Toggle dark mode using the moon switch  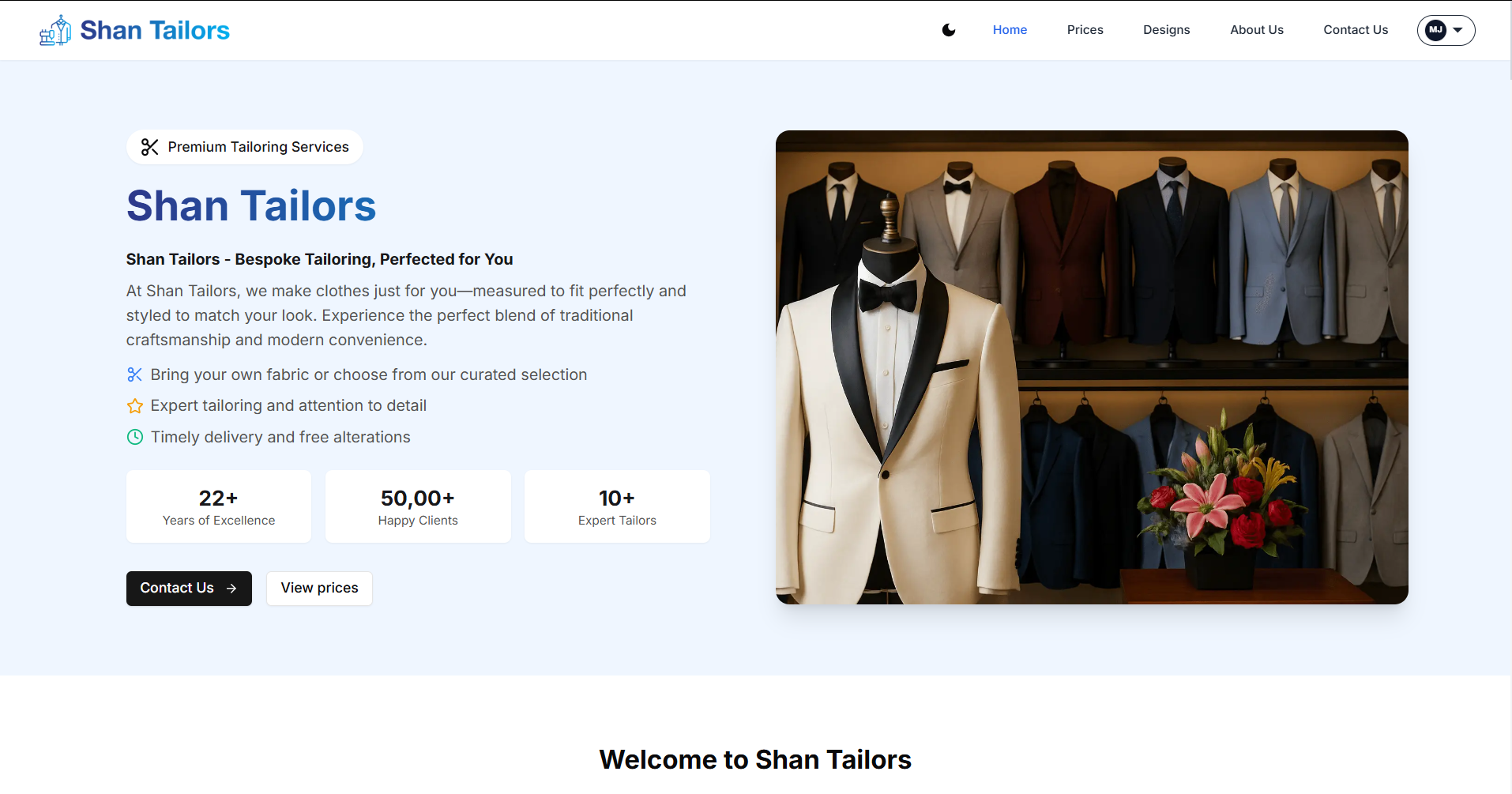tap(947, 30)
